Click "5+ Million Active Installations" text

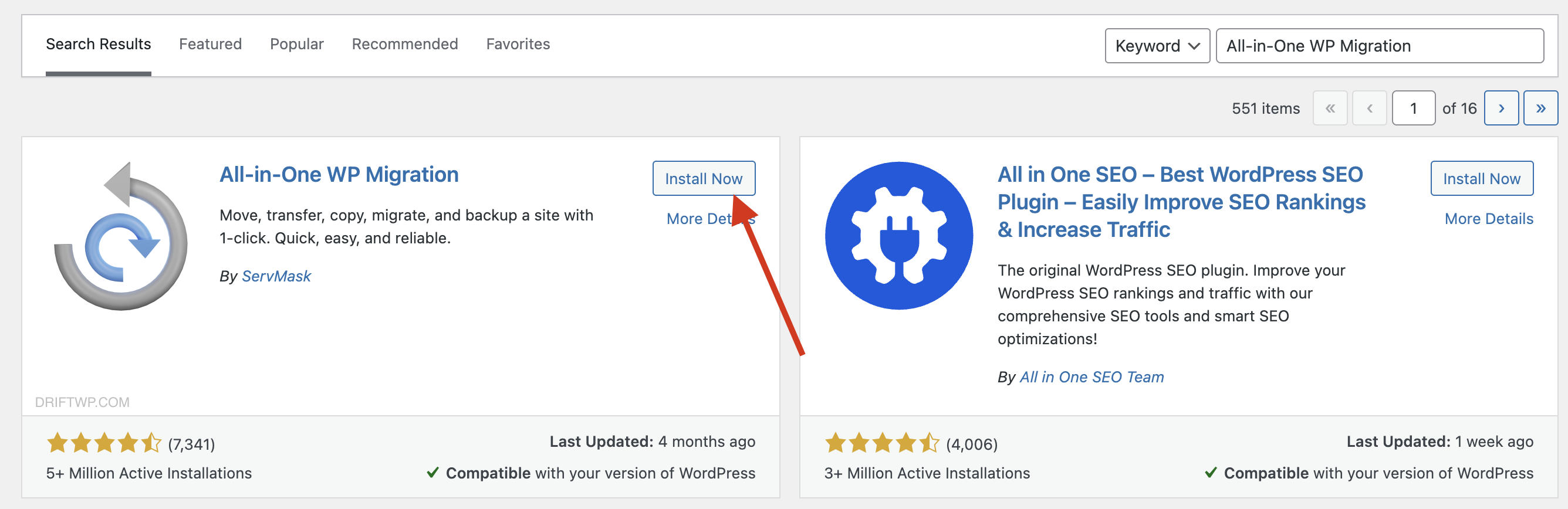149,473
